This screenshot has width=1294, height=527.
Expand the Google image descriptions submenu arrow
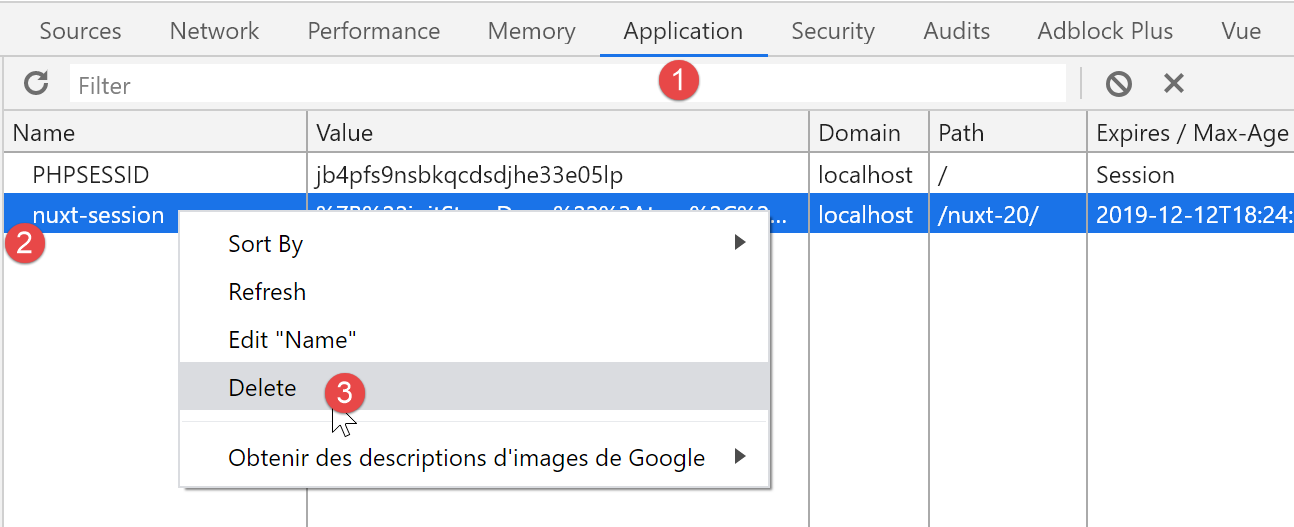(x=740, y=458)
